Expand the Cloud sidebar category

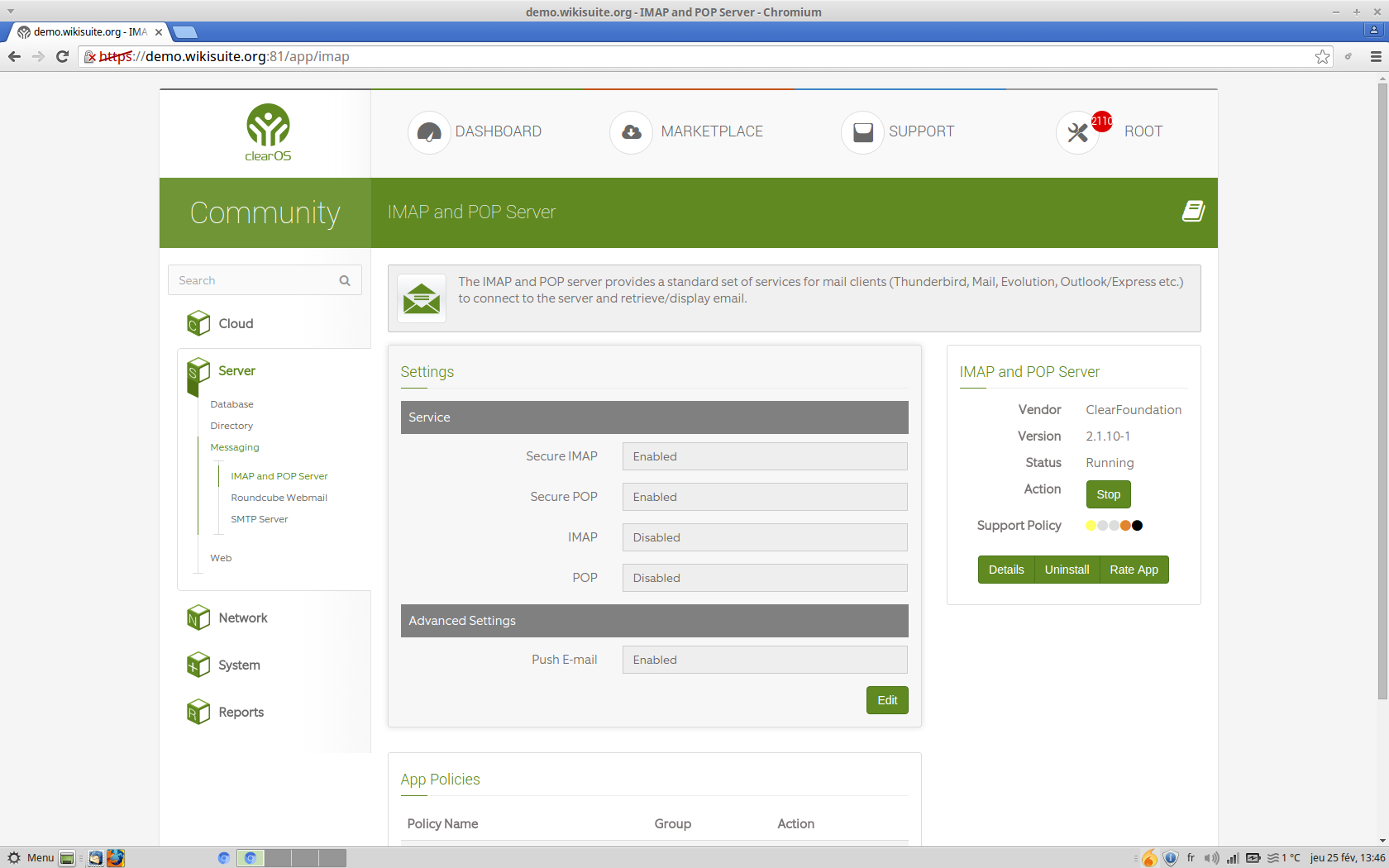coord(236,324)
